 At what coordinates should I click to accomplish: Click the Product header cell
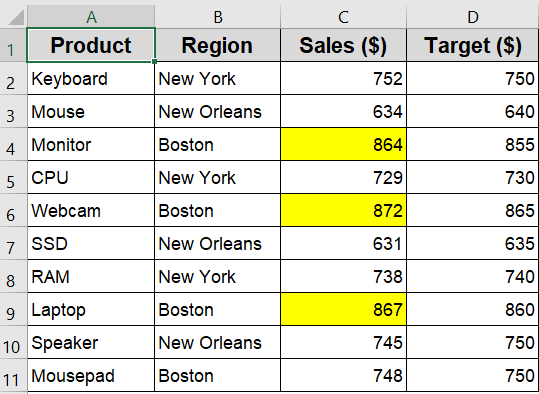pyautogui.click(x=91, y=45)
